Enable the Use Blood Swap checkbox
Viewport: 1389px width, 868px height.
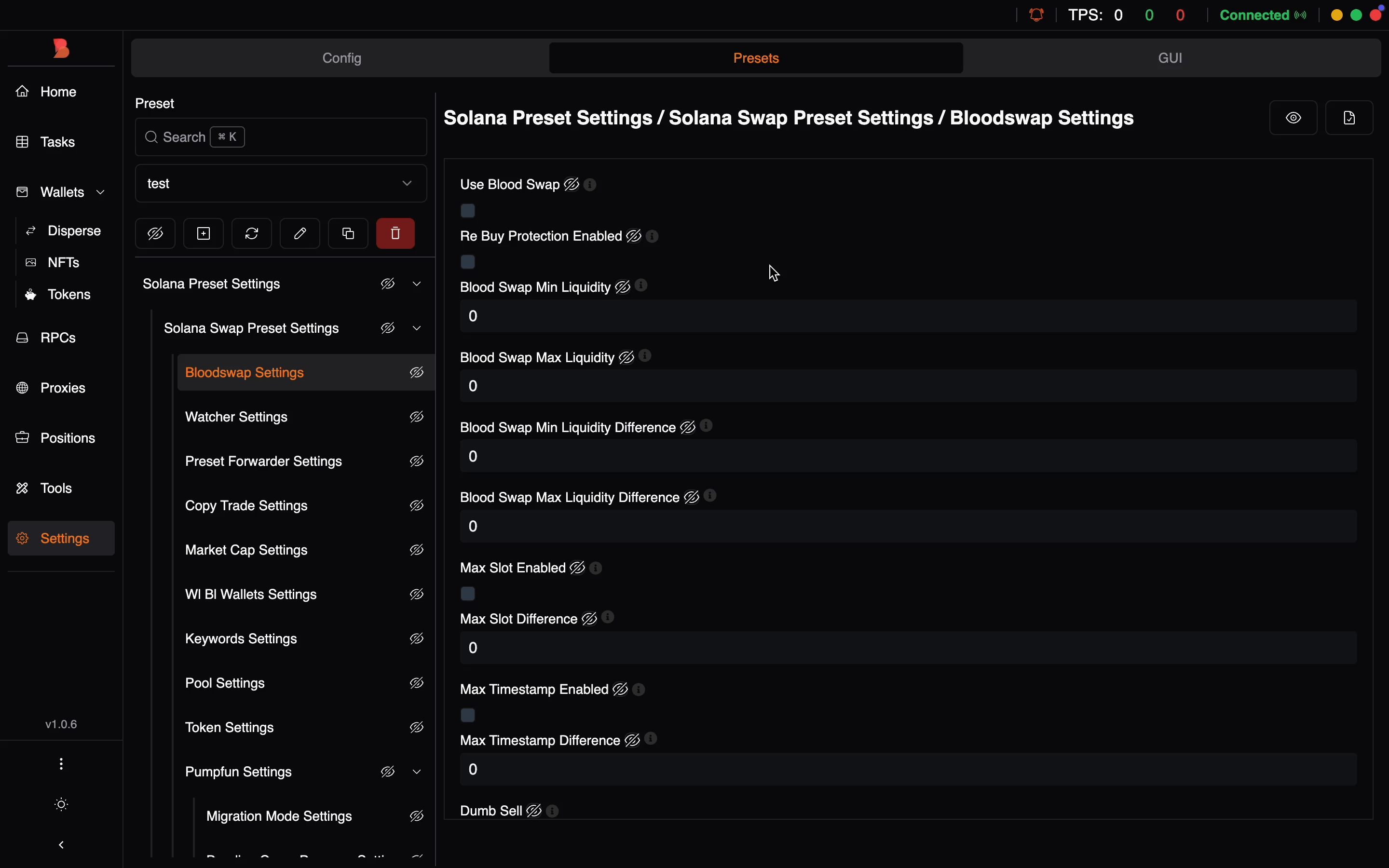[x=468, y=211]
